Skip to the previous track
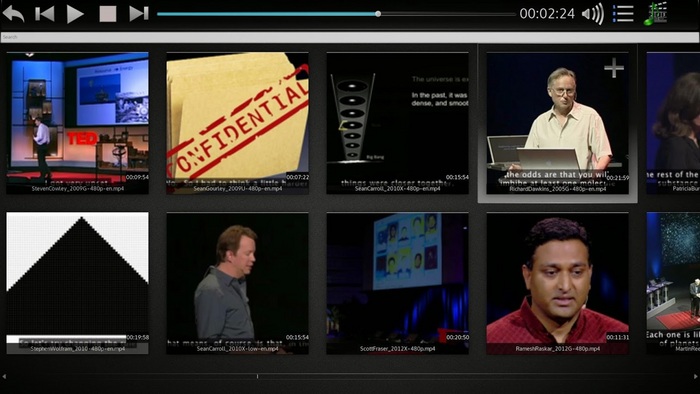 45,14
